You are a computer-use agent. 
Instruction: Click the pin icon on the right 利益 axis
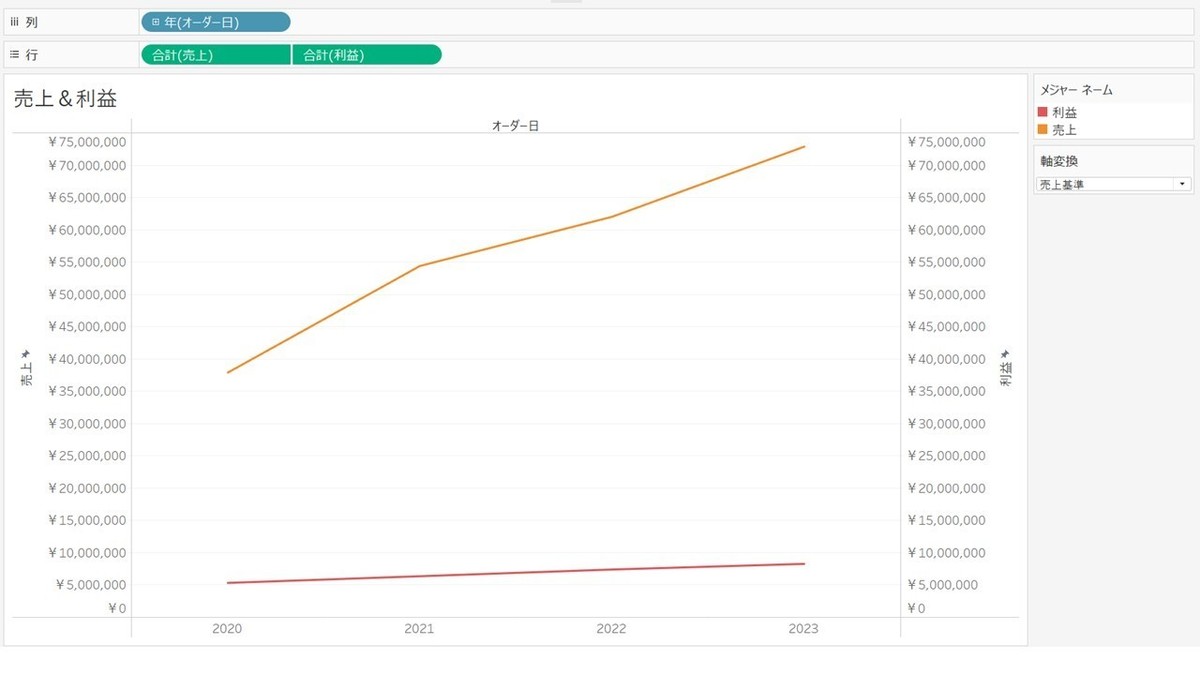point(1006,353)
